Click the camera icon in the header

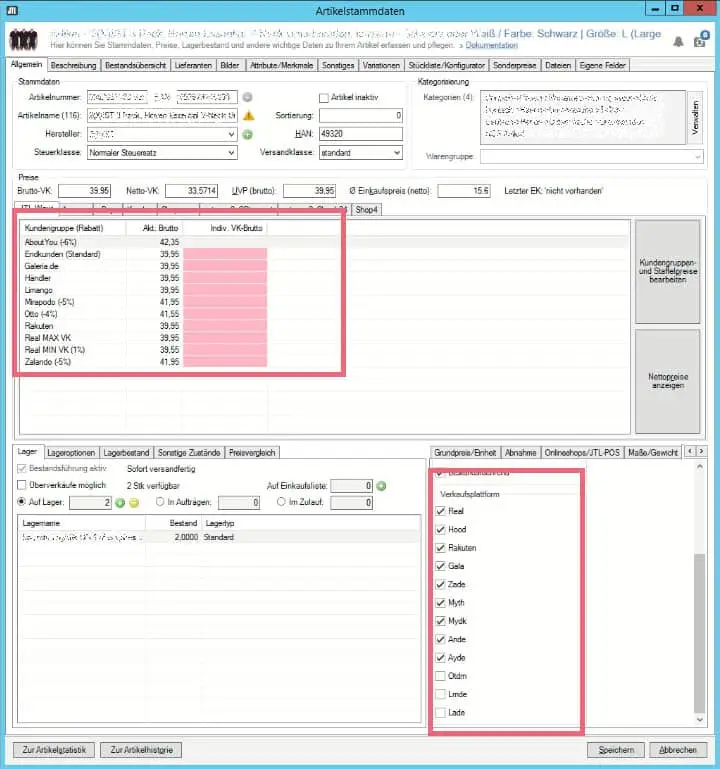(701, 40)
